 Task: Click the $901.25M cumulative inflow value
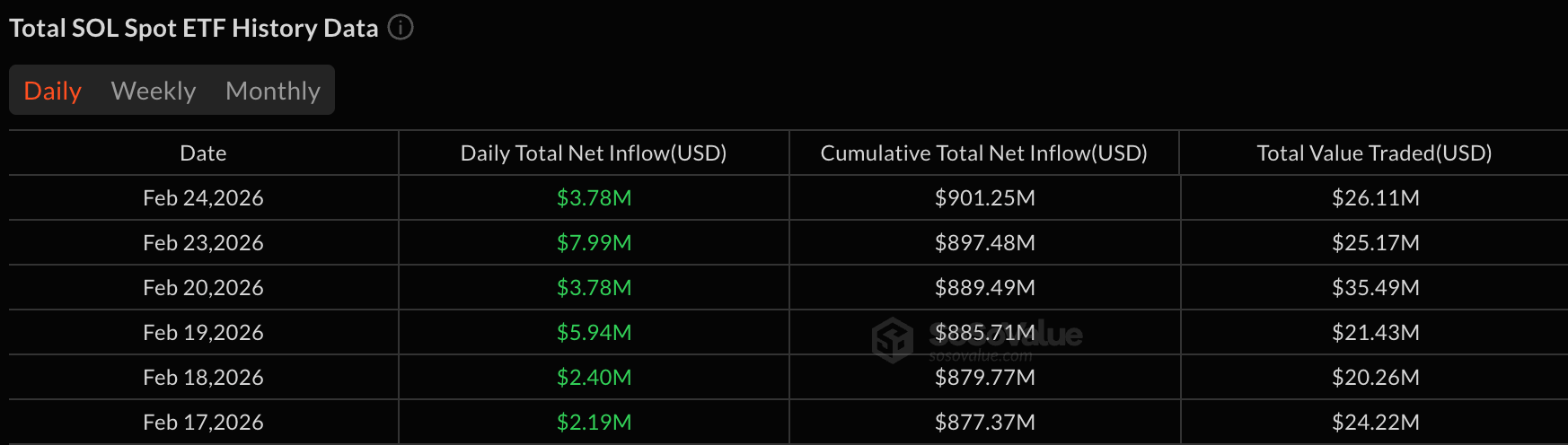coord(984,198)
